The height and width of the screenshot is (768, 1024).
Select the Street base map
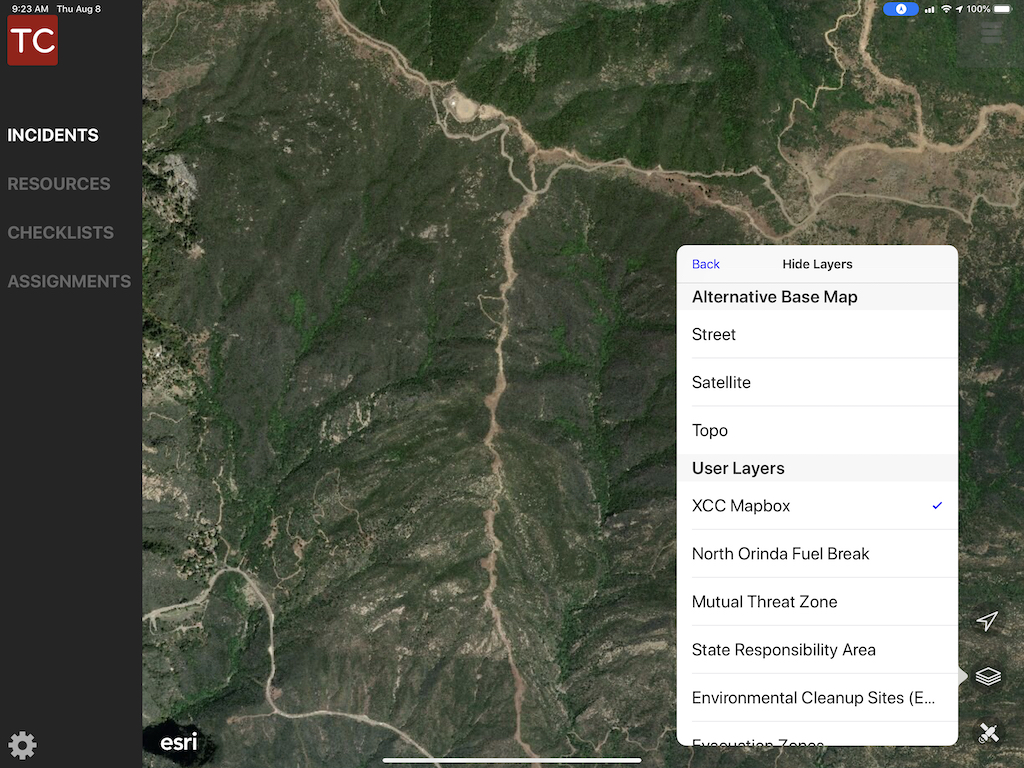[817, 335]
